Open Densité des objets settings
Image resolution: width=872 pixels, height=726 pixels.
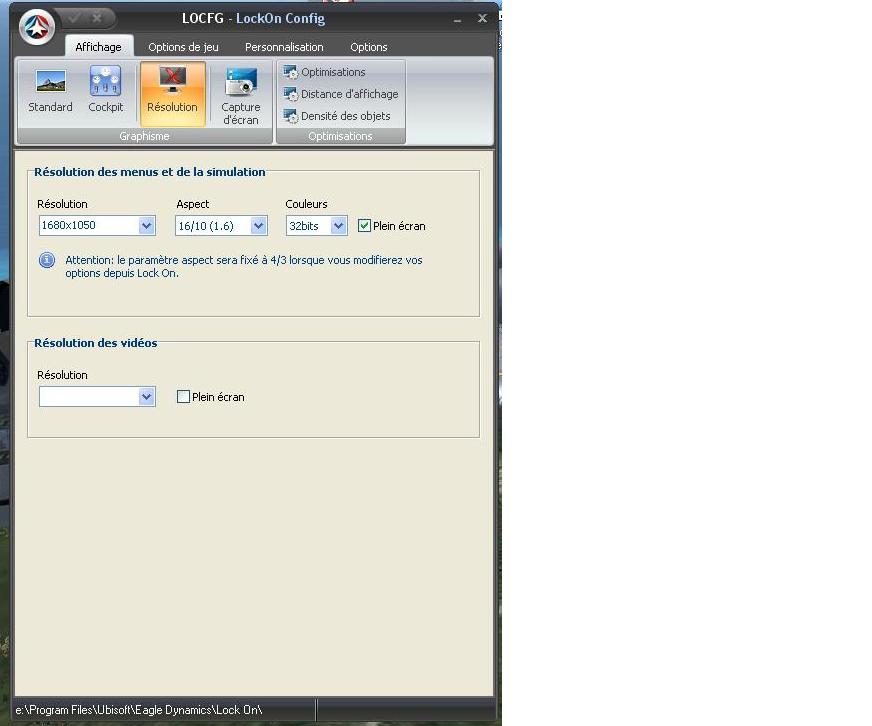click(x=337, y=116)
